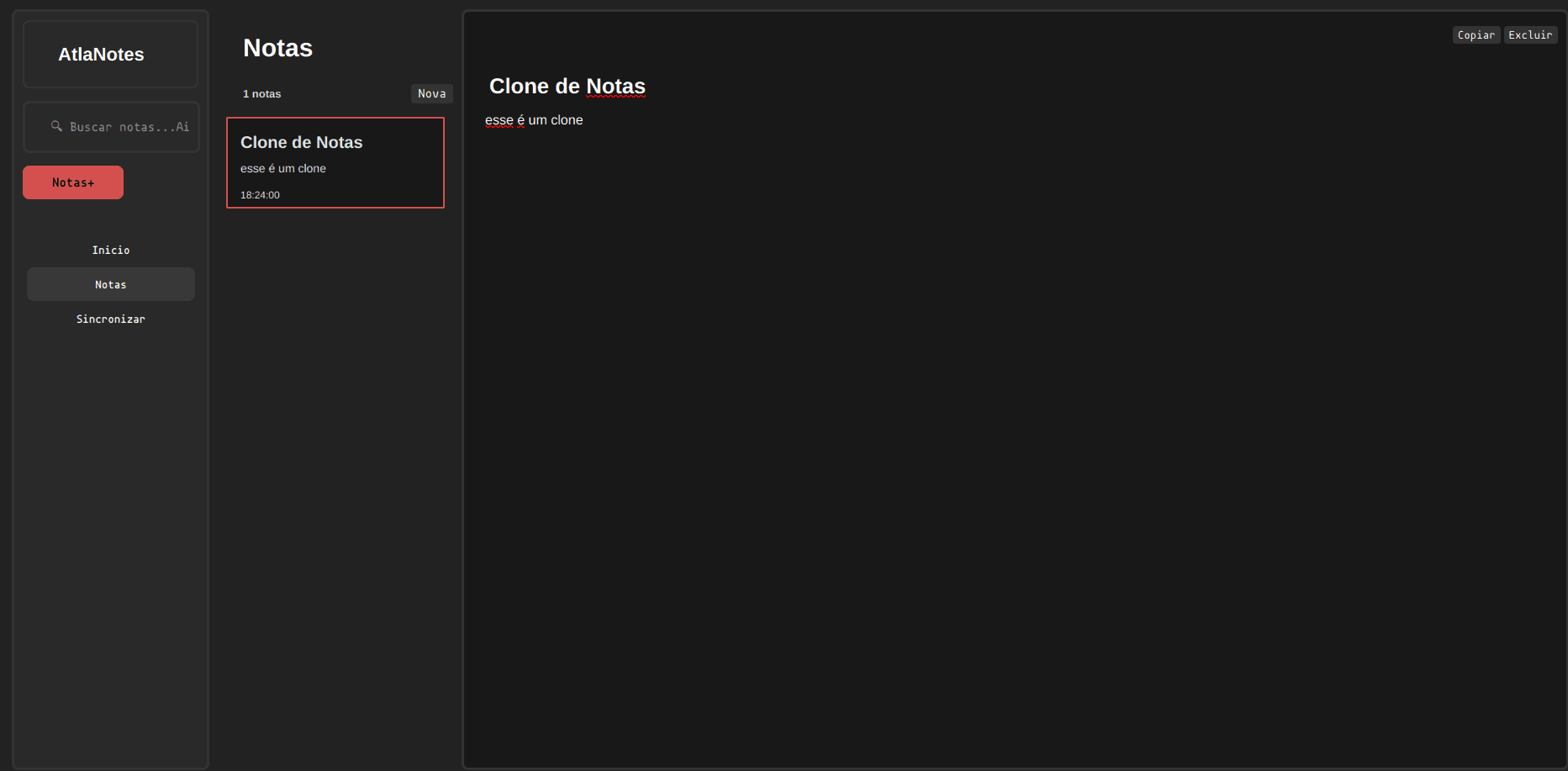Image resolution: width=1568 pixels, height=771 pixels.
Task: Click the note card preview text 'esse é um clone'
Action: click(x=283, y=169)
